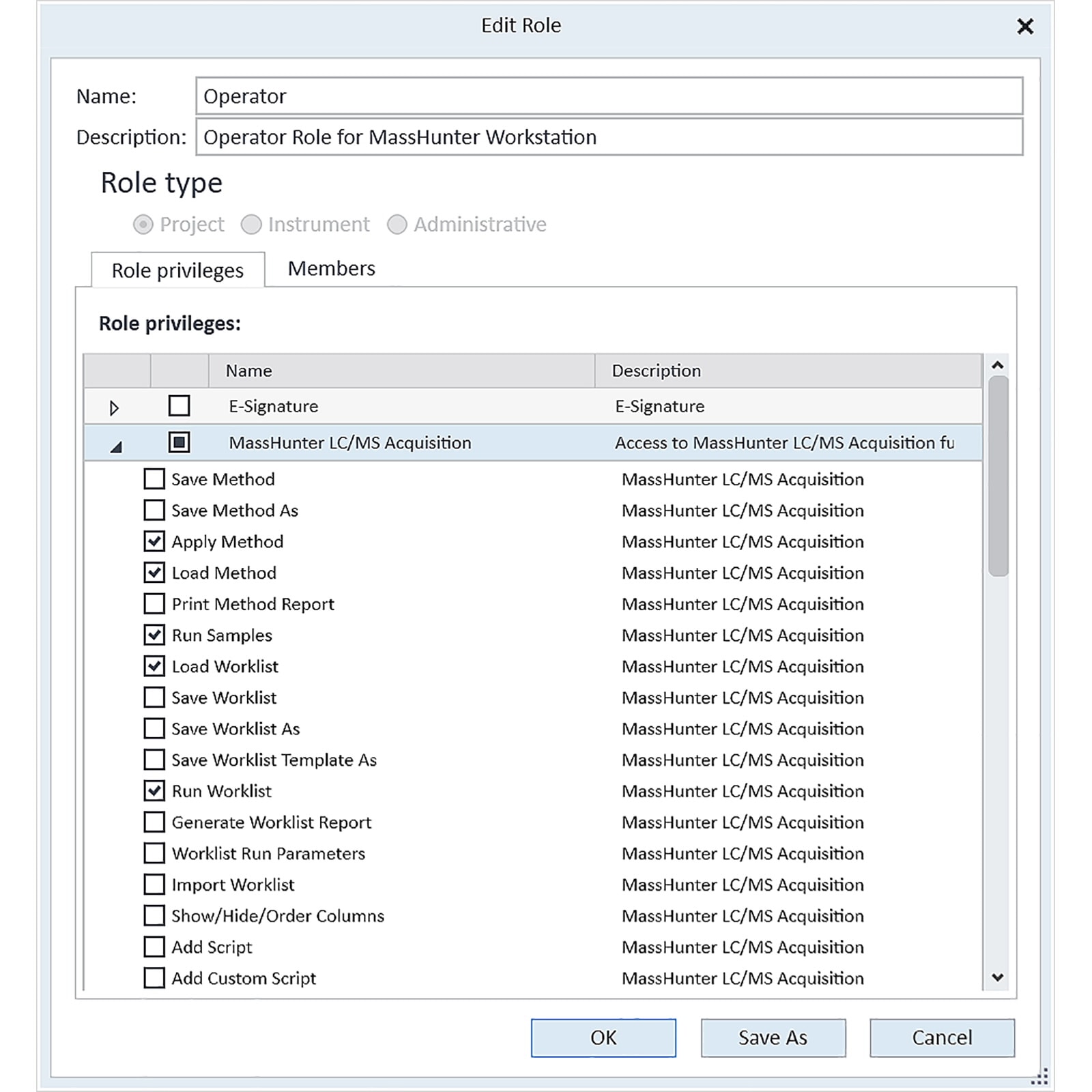
Task: Toggle the E-Signature group checkbox
Action: 179,405
